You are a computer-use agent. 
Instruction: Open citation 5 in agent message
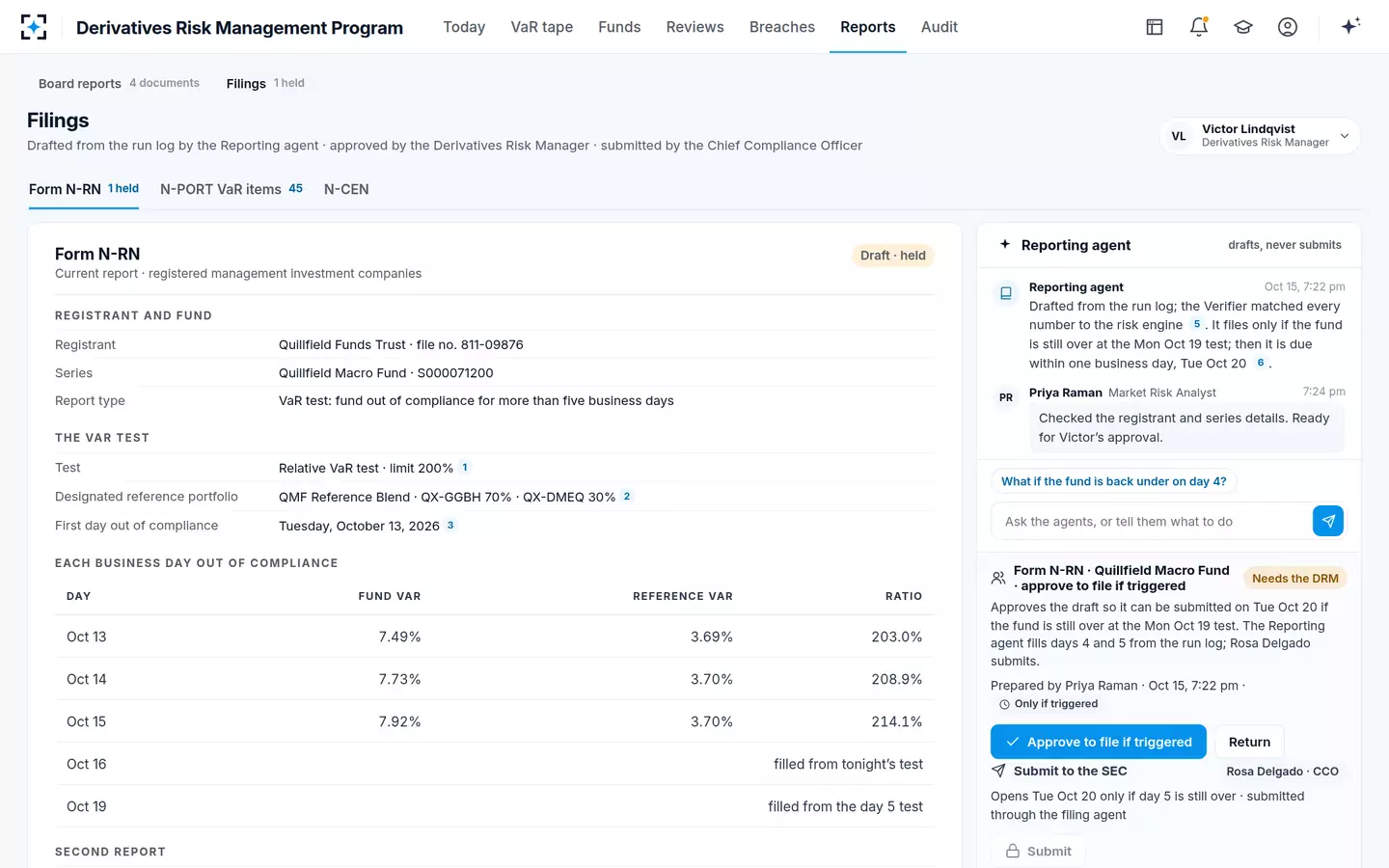(1197, 325)
